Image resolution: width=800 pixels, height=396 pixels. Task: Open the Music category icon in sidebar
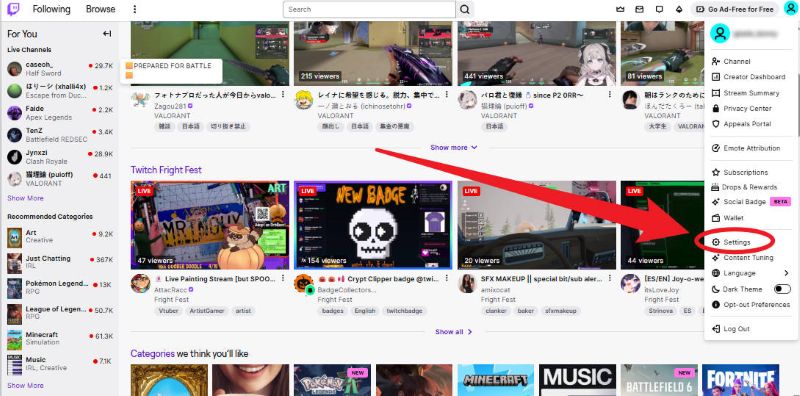click(x=14, y=365)
